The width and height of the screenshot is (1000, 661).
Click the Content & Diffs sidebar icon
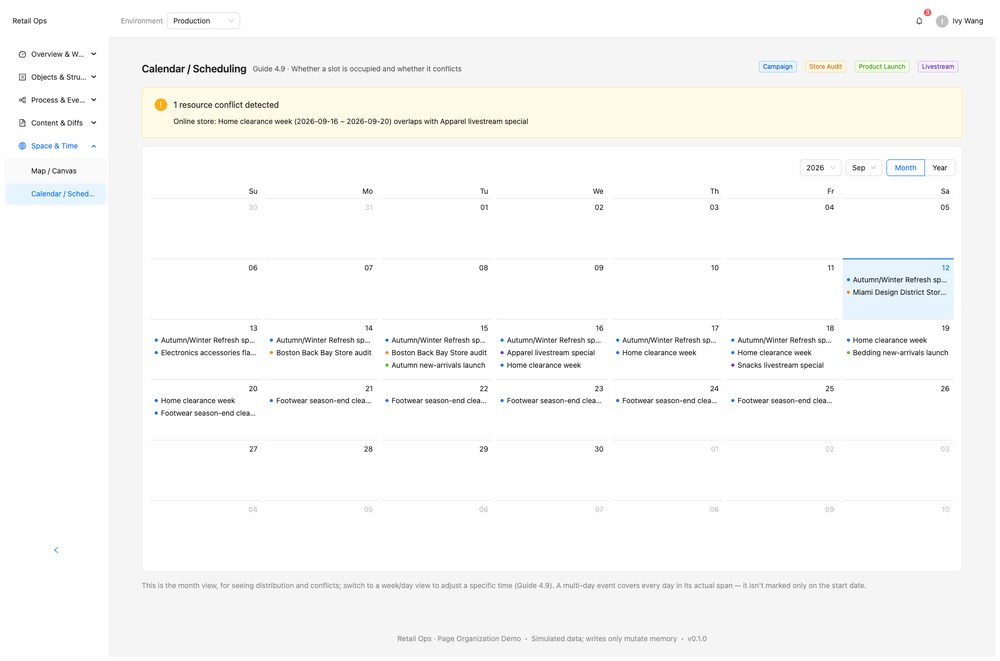click(x=22, y=123)
